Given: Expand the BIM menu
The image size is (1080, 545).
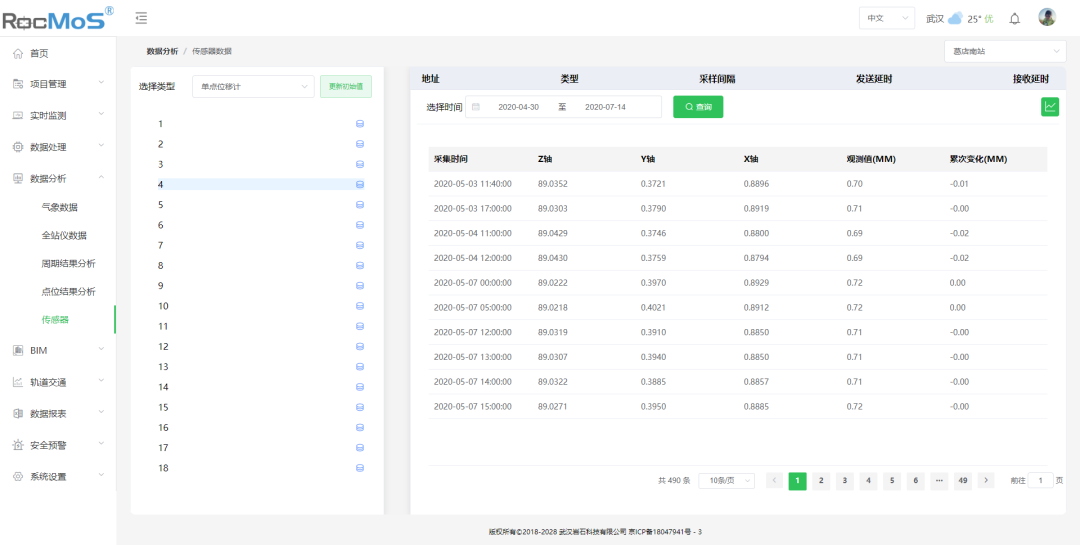Looking at the screenshot, I should click(58, 350).
